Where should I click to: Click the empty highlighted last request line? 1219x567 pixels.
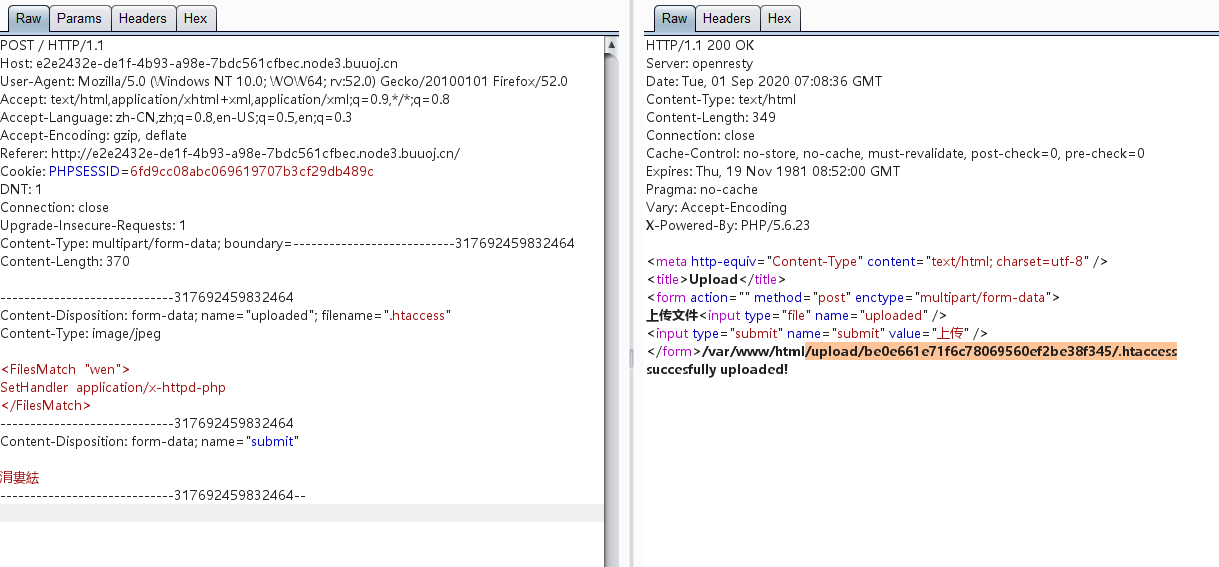pyautogui.click(x=302, y=513)
